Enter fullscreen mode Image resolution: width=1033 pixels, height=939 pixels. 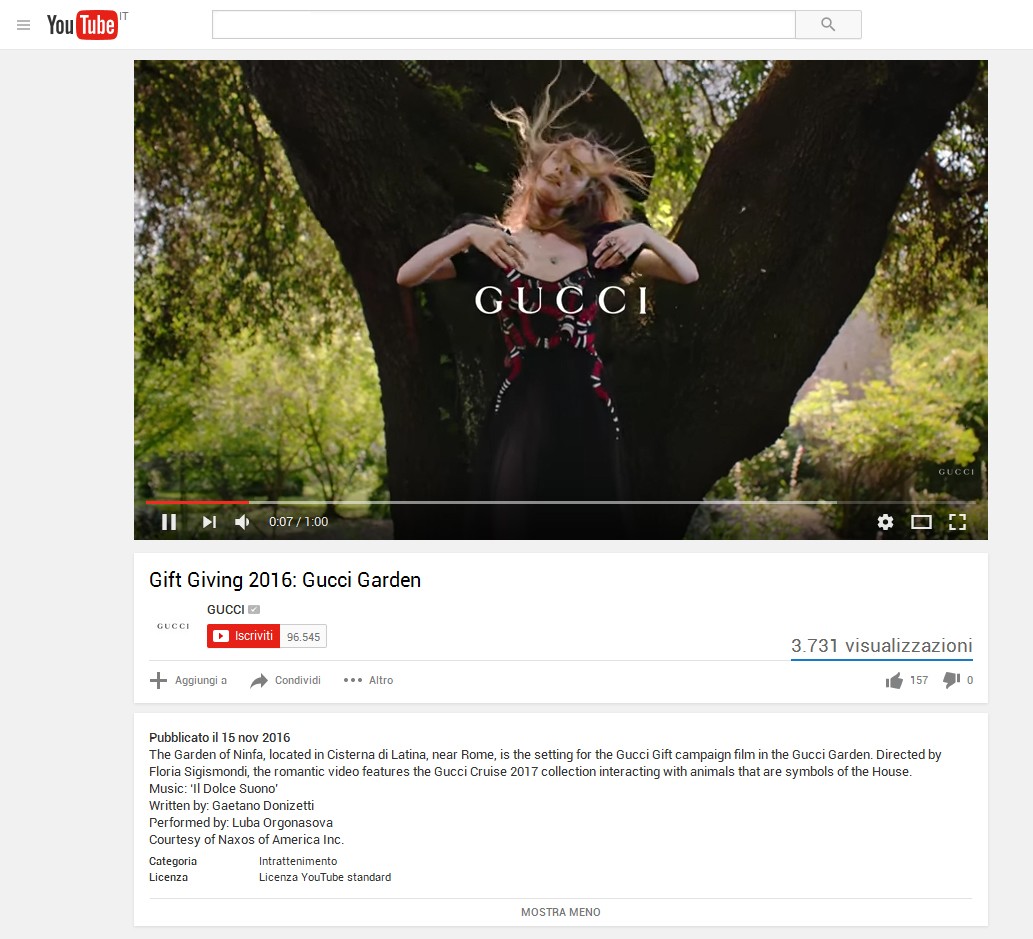[957, 522]
